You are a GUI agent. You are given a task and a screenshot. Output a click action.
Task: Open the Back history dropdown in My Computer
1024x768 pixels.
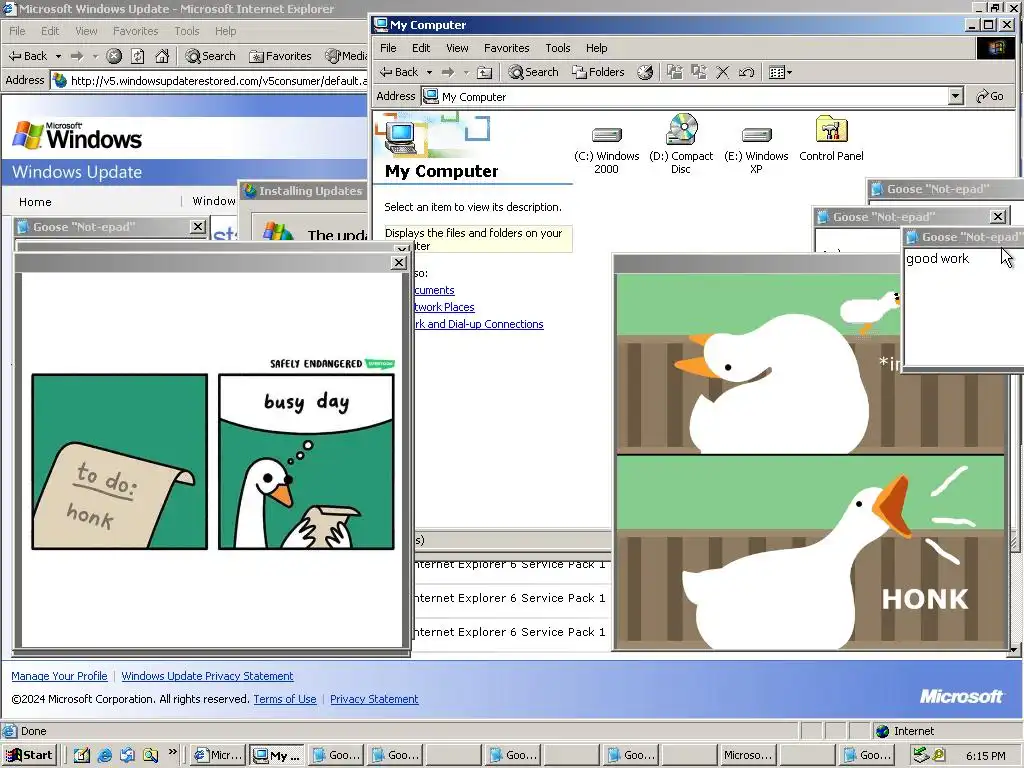(429, 72)
